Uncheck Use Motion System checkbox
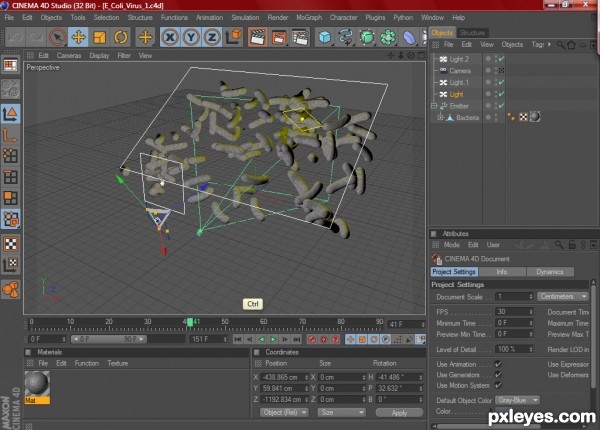 (498, 385)
